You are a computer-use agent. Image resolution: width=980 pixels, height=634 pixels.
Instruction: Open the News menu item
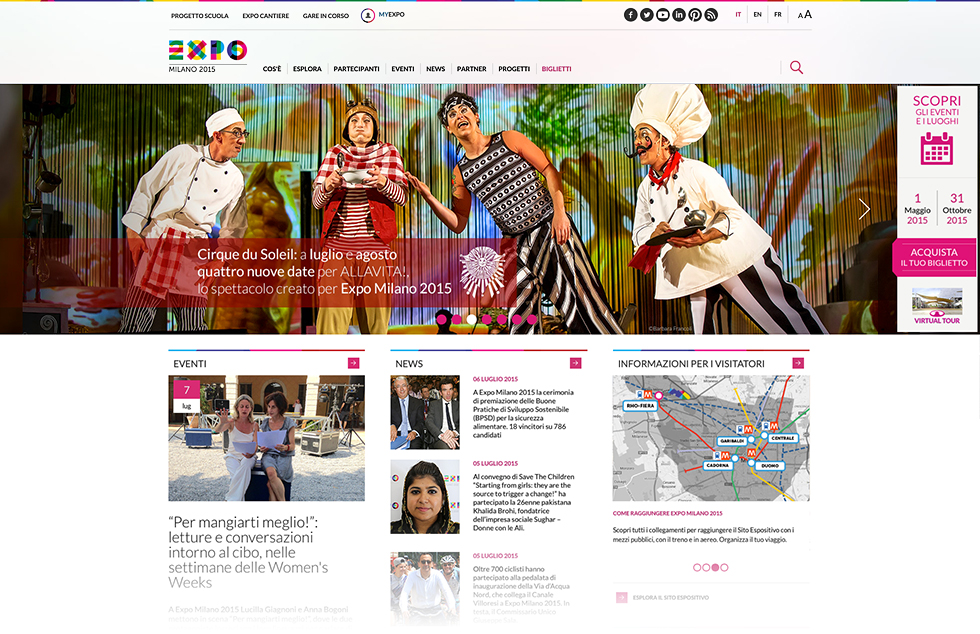click(x=436, y=69)
